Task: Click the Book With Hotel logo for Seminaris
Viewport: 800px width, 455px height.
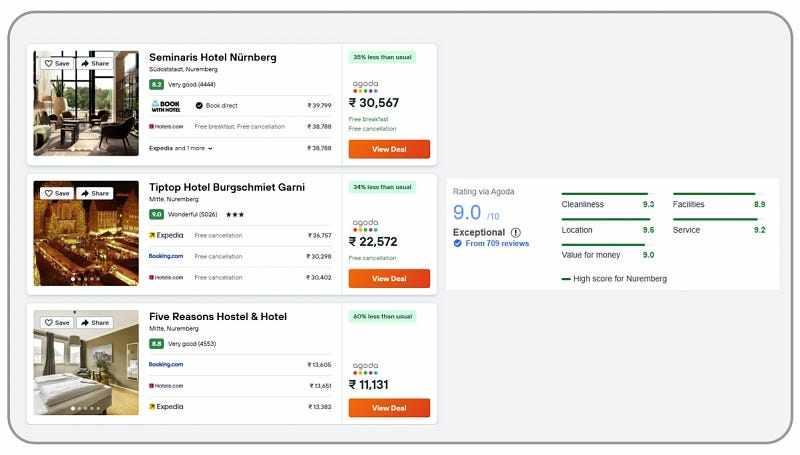Action: point(165,105)
